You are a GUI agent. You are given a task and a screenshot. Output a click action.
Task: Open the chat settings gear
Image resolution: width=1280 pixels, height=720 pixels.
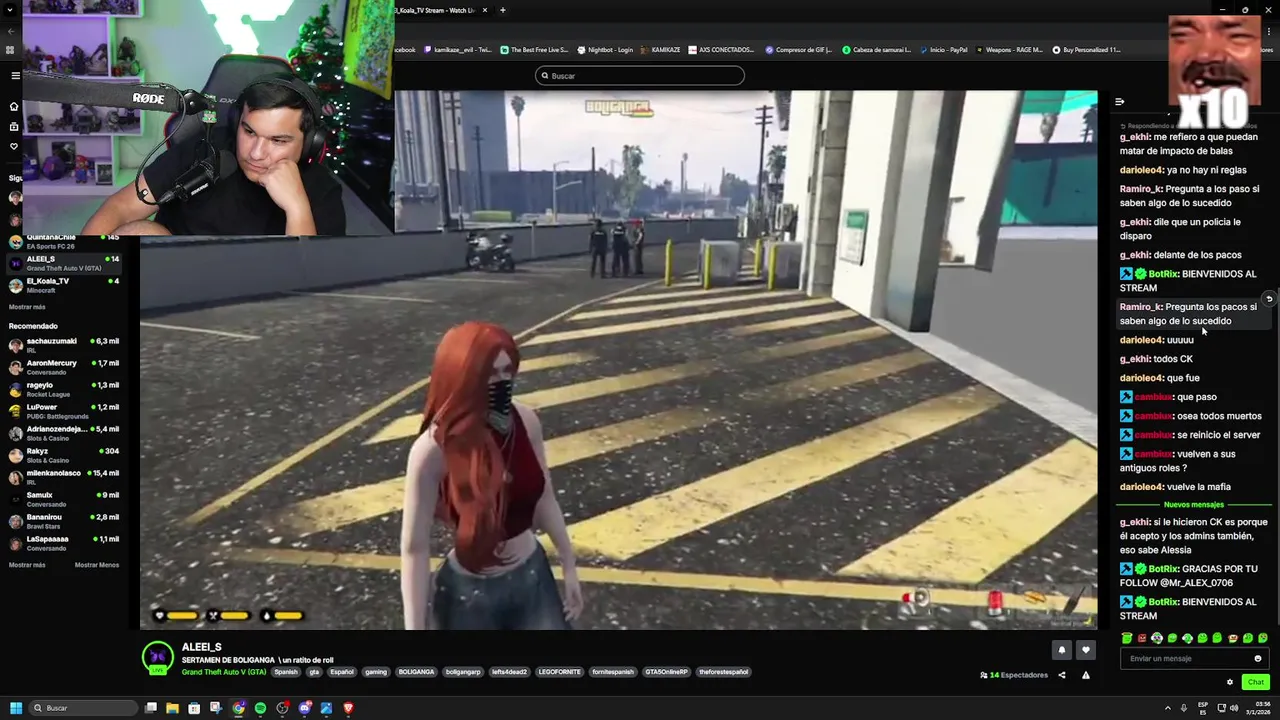coord(1230,682)
